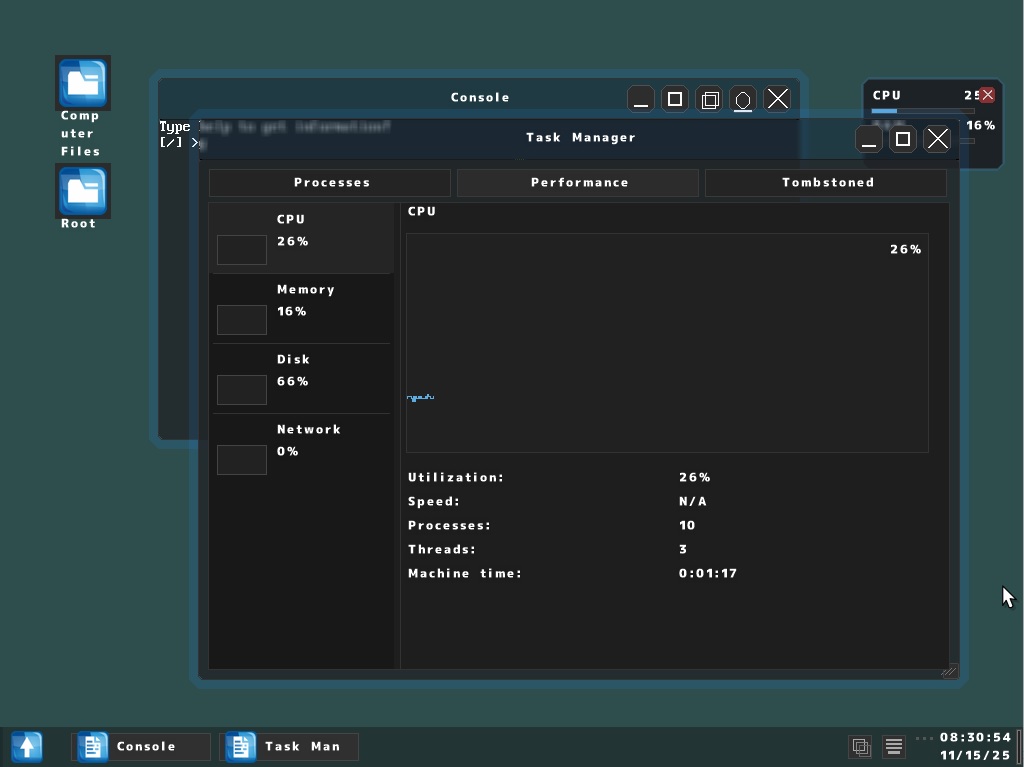This screenshot has width=1024, height=767.
Task: Open the window stacking icon in the system tray
Action: 860,746
